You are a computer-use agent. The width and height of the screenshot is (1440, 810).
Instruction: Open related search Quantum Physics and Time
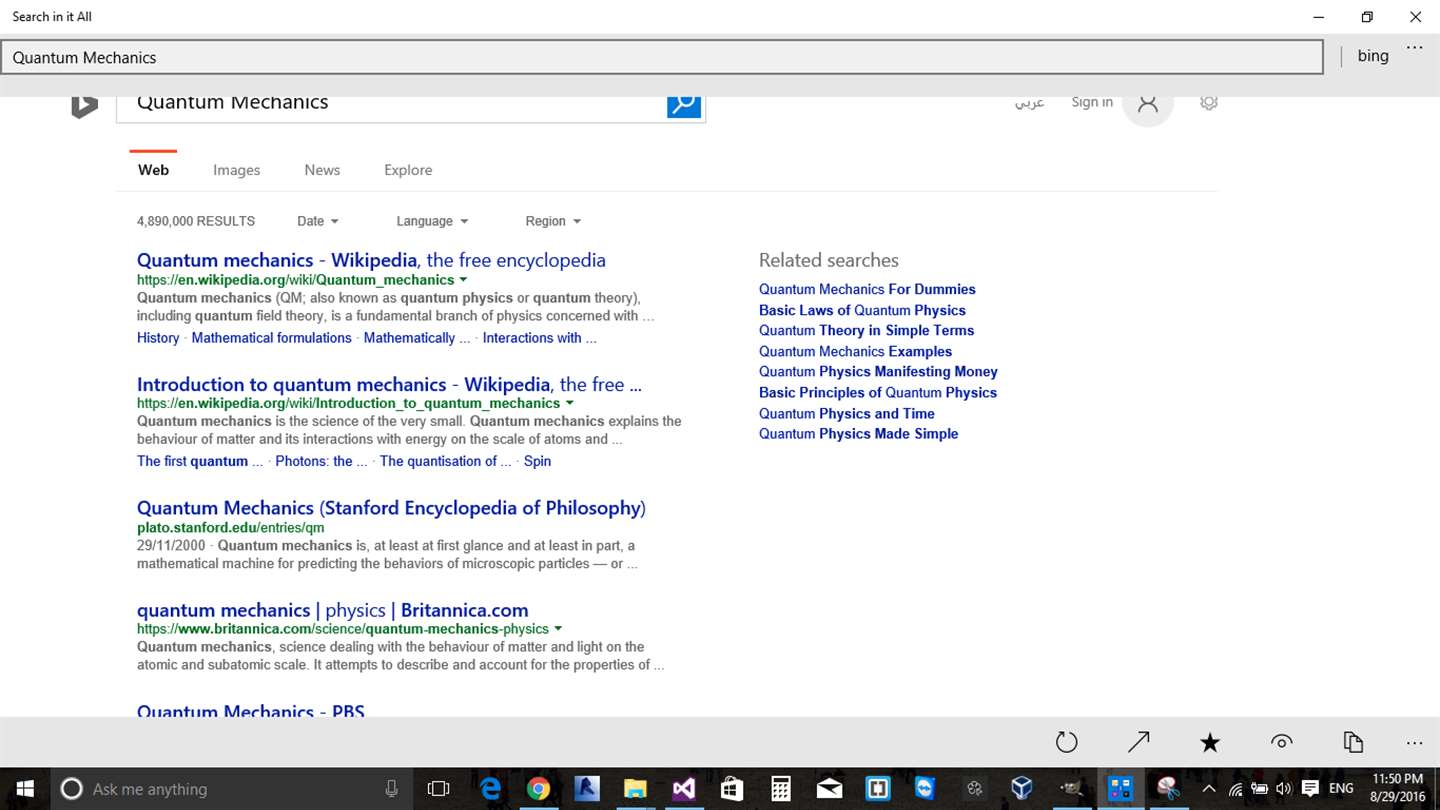tap(847, 413)
